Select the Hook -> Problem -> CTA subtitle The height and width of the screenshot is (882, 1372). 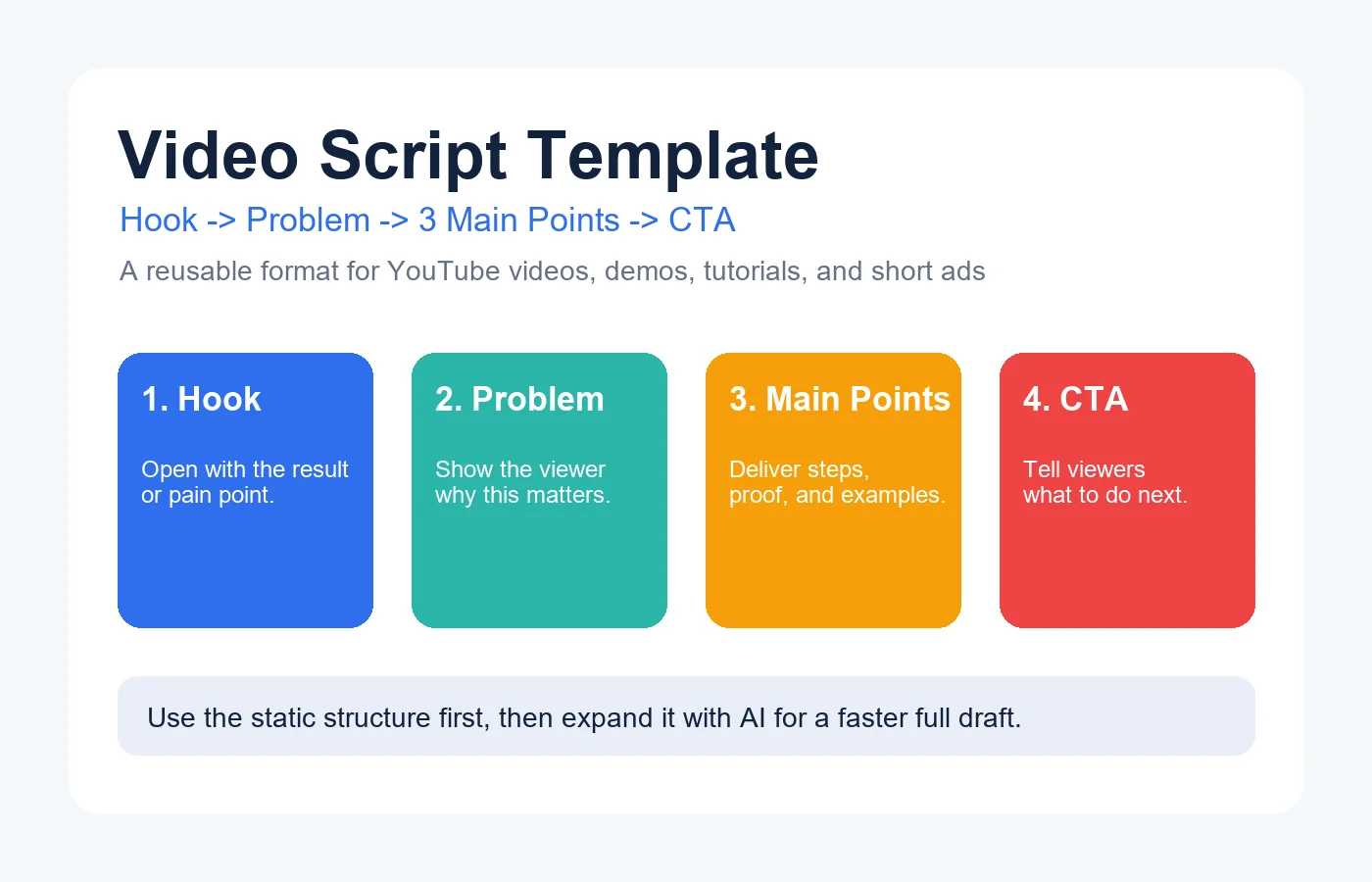(427, 220)
